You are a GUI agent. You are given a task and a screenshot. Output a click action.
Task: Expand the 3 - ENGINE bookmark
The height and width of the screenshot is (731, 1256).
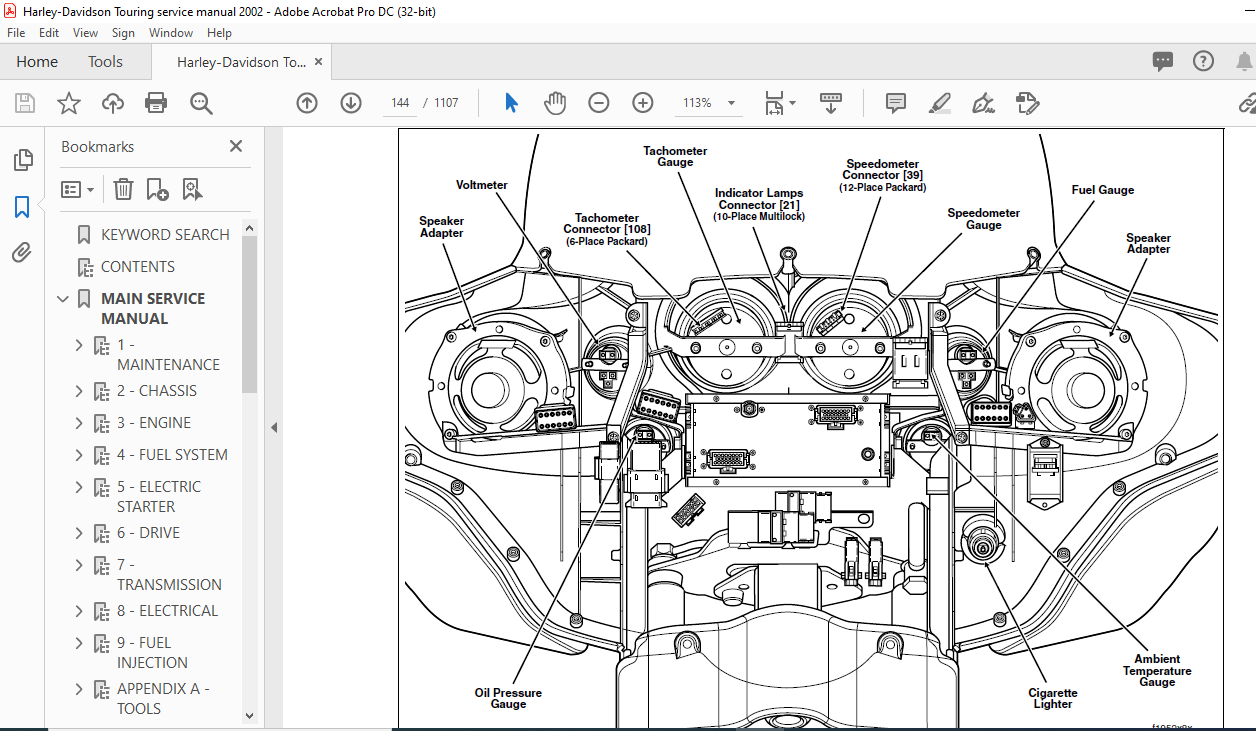tap(79, 423)
